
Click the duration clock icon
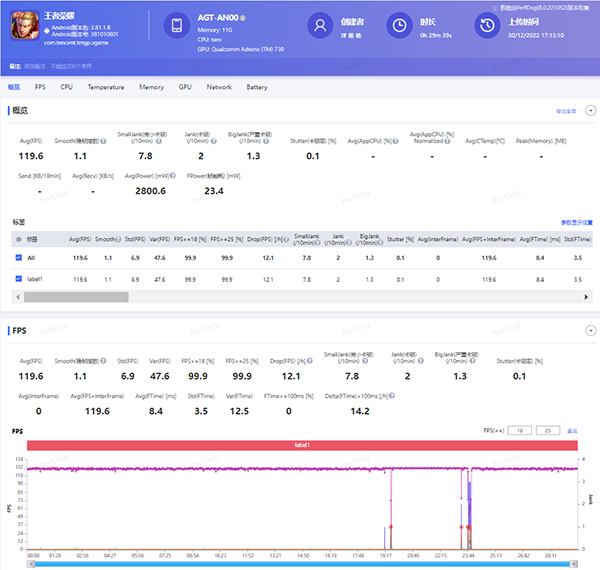point(398,26)
